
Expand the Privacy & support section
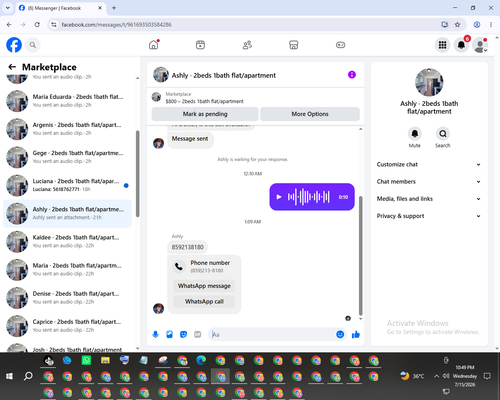click(x=429, y=216)
